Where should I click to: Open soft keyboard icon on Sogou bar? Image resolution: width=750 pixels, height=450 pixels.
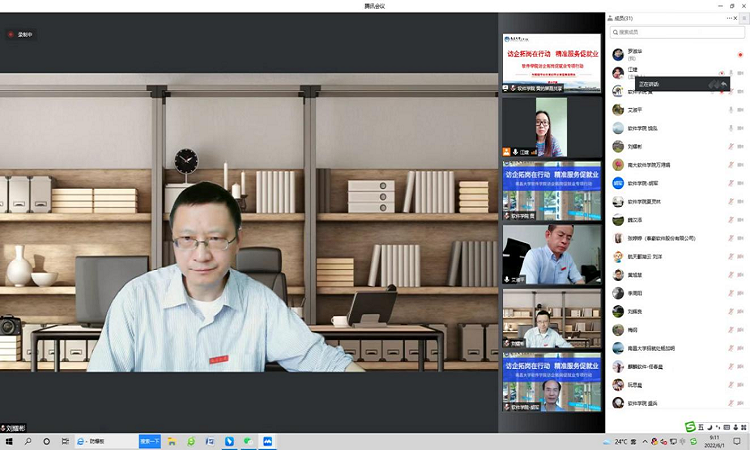(x=727, y=427)
